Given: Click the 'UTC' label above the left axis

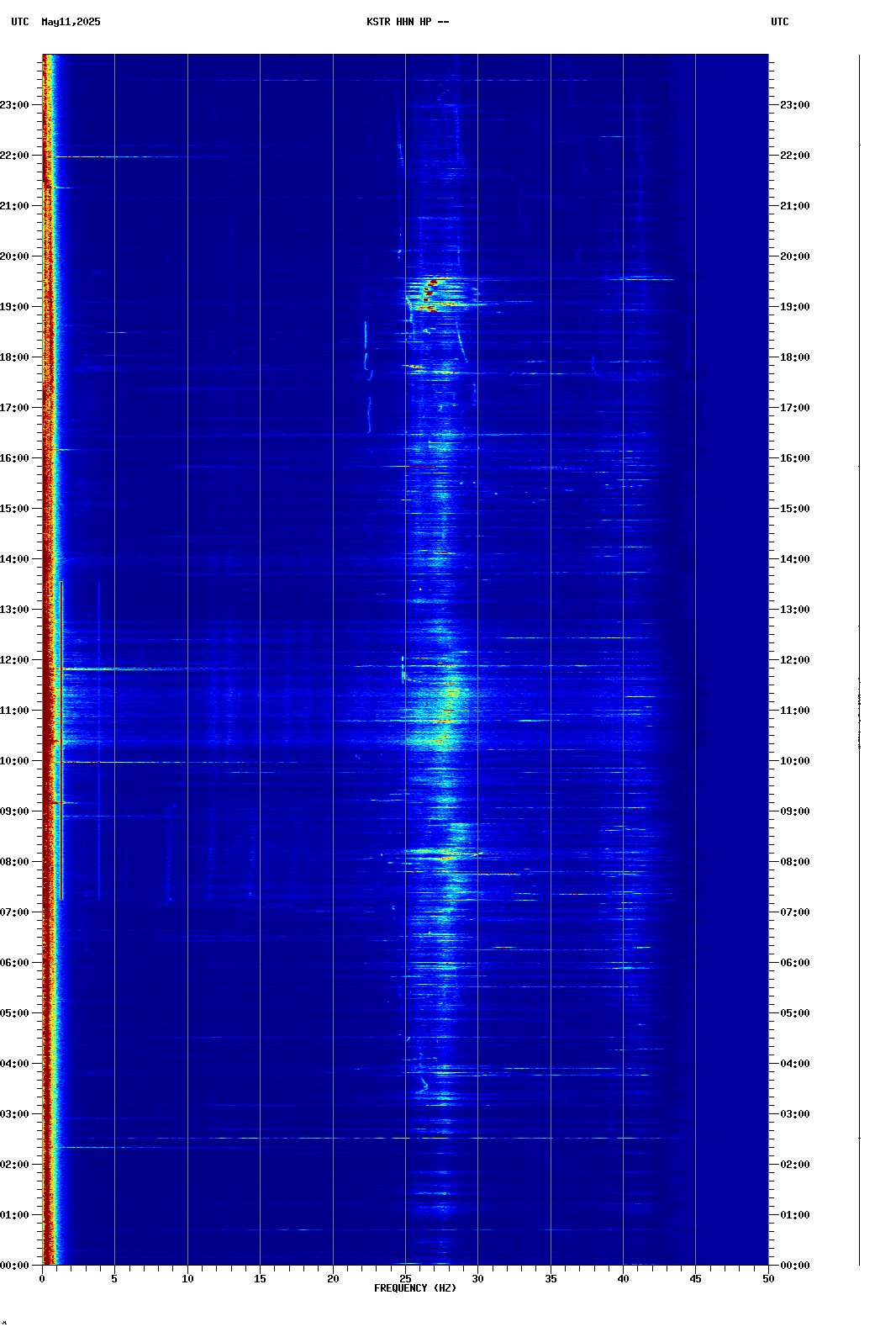Looking at the screenshot, I should click(x=20, y=22).
